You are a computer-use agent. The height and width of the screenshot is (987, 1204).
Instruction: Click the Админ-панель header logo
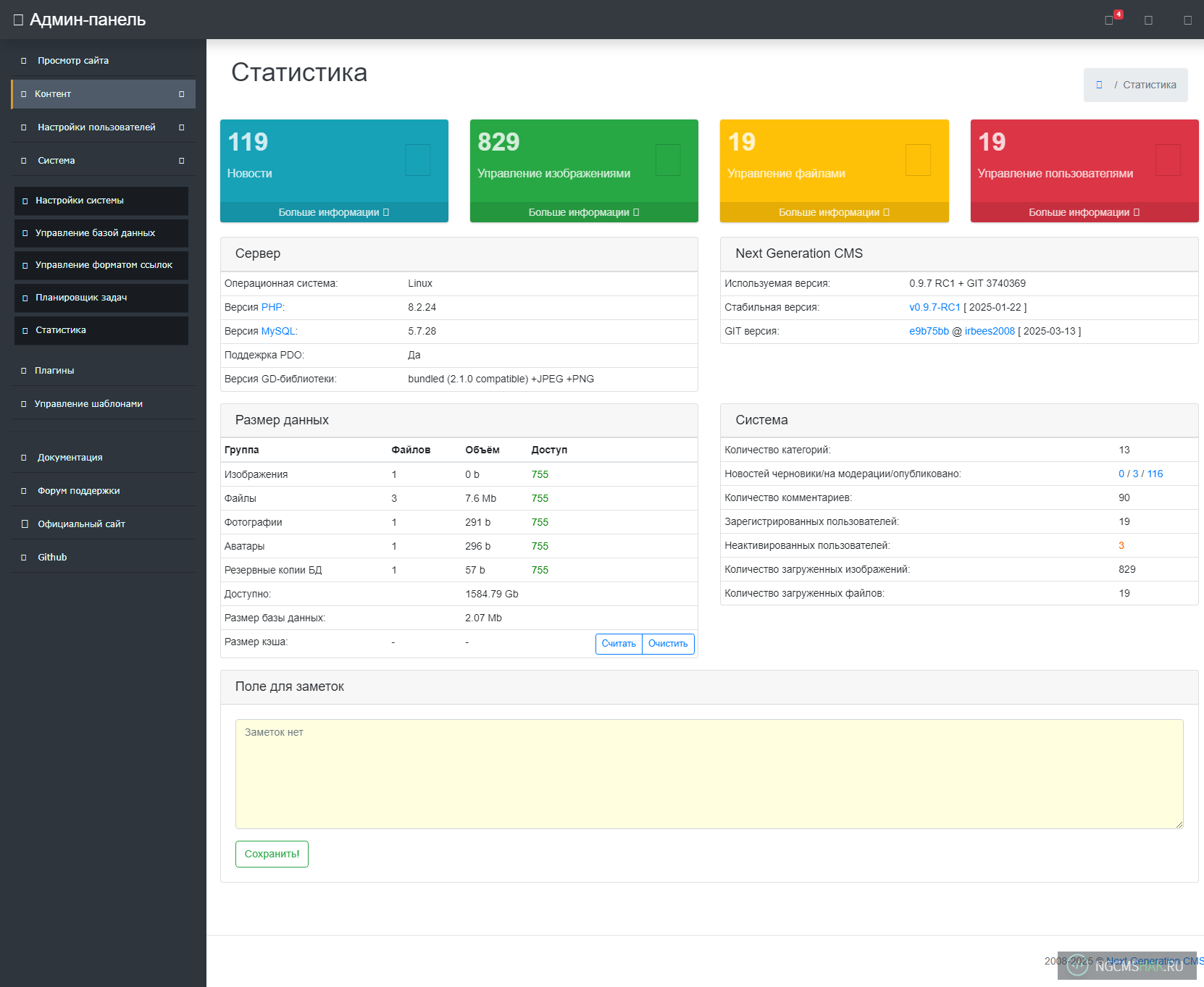click(80, 20)
